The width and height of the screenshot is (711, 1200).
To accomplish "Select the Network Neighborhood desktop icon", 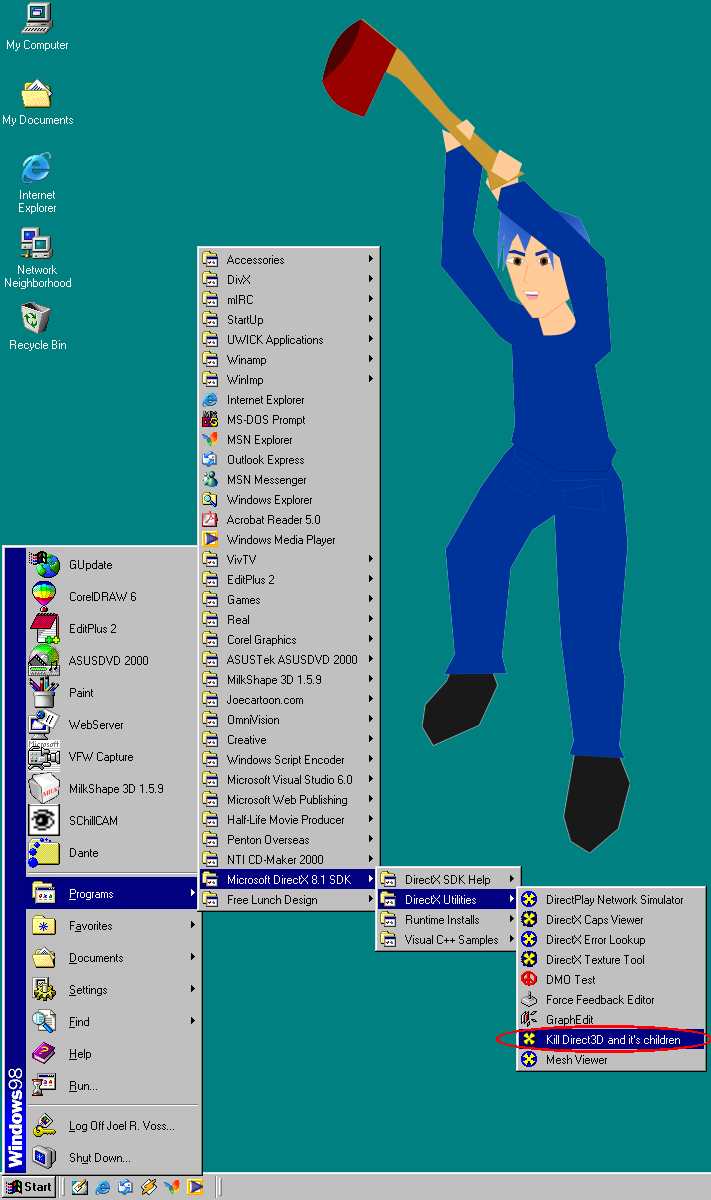I will tap(37, 258).
